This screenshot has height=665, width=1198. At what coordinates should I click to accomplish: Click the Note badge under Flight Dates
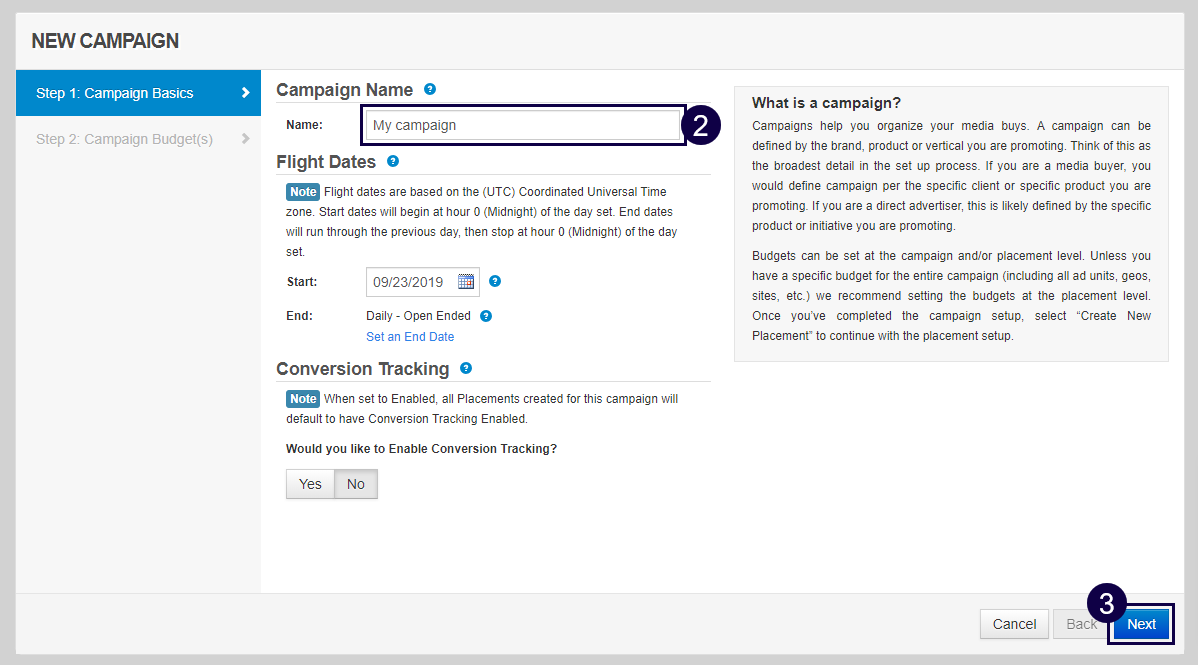tap(303, 191)
